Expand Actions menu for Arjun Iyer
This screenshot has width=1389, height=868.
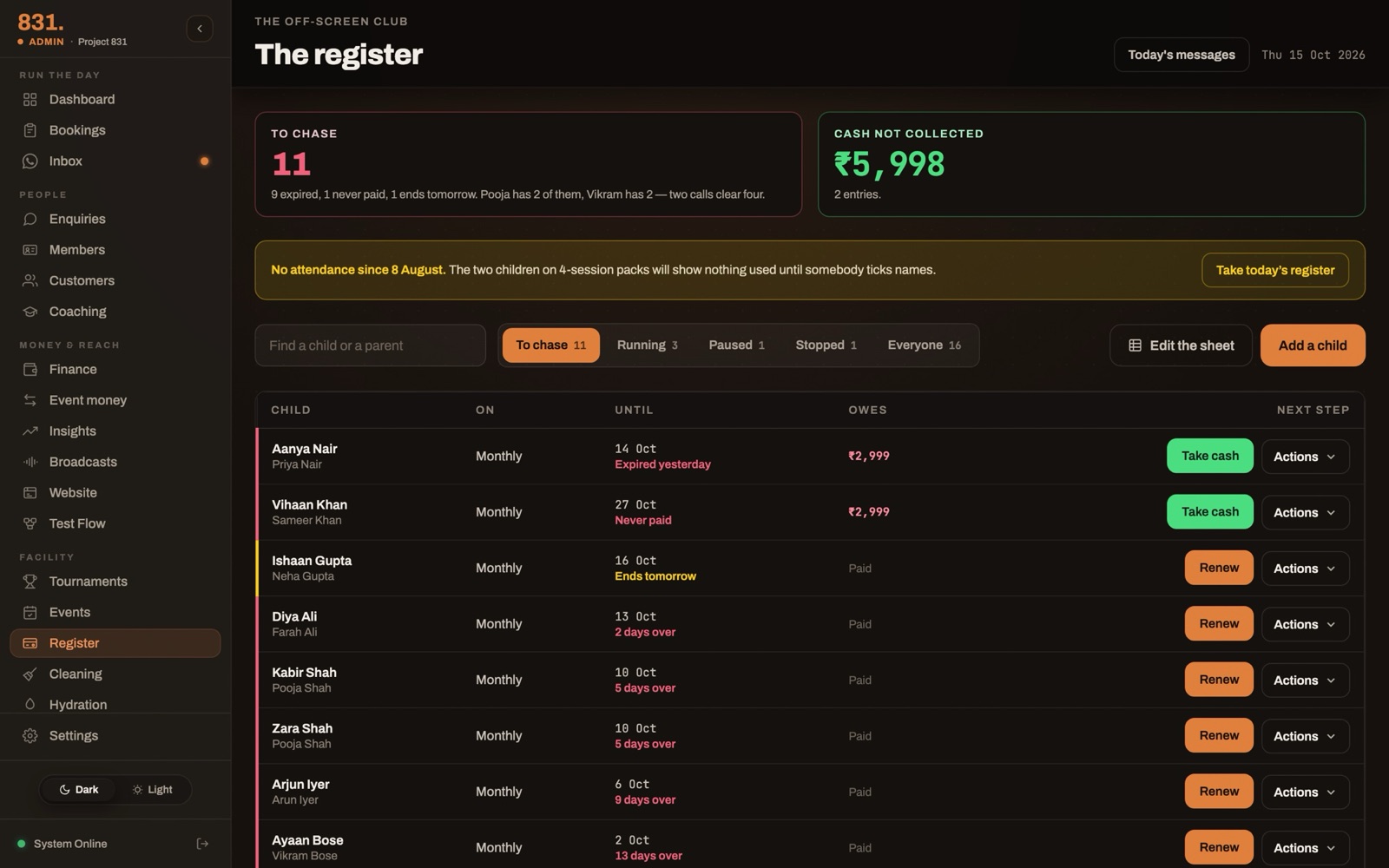click(1305, 792)
